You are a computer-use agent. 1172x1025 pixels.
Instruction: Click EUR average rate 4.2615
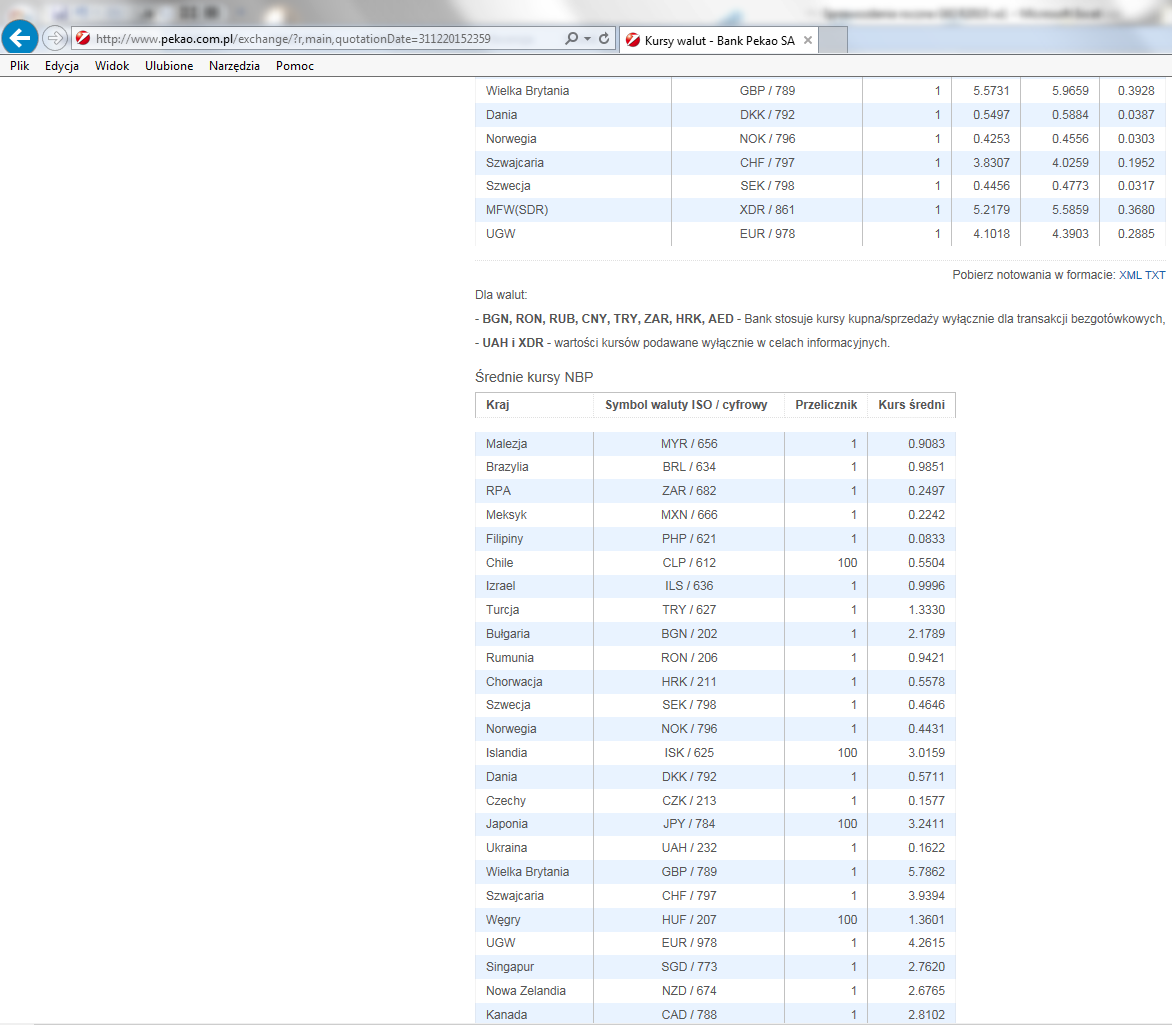pyautogui.click(x=926, y=942)
